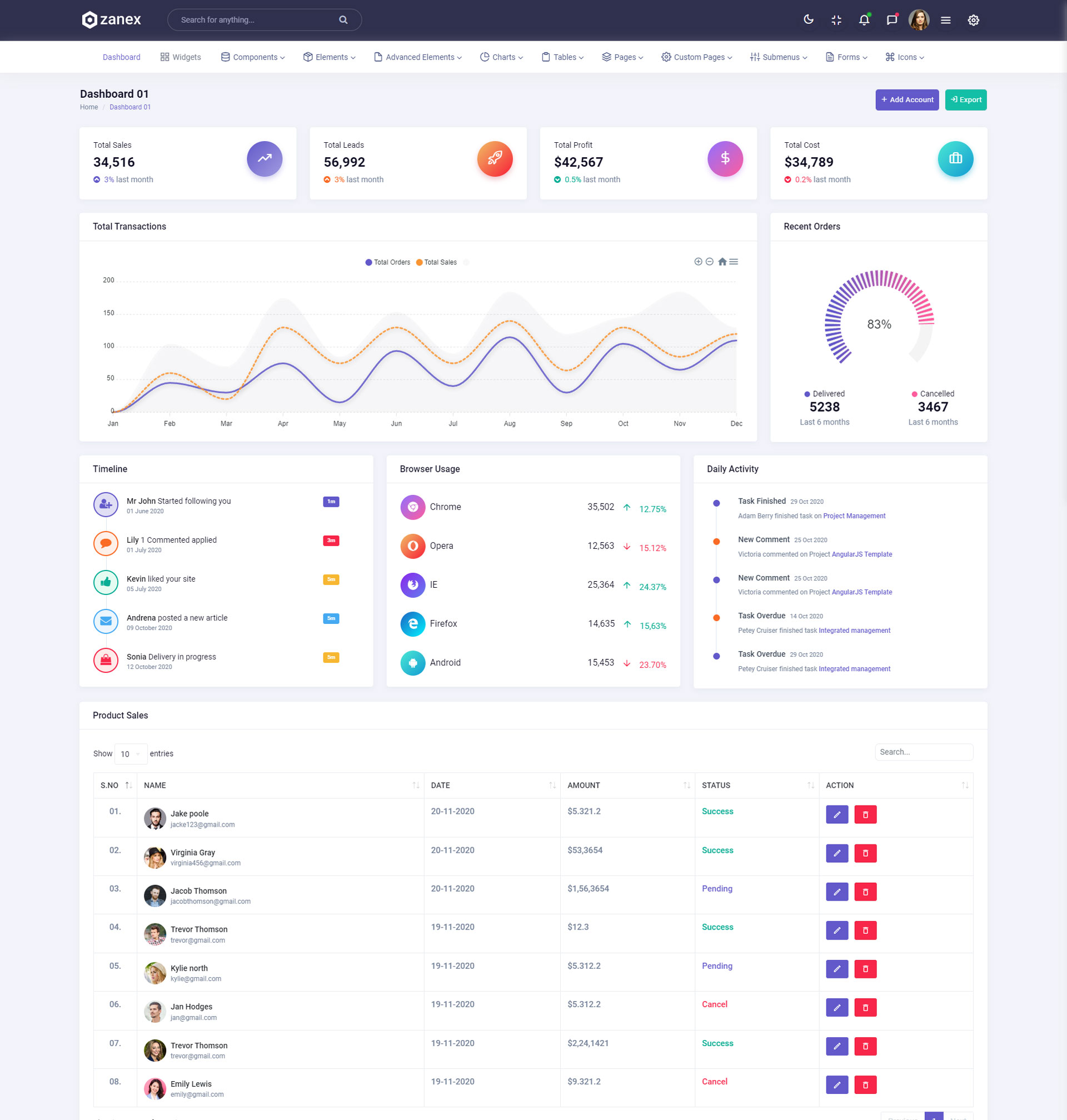Edit the Jacob Thomson row

click(837, 892)
